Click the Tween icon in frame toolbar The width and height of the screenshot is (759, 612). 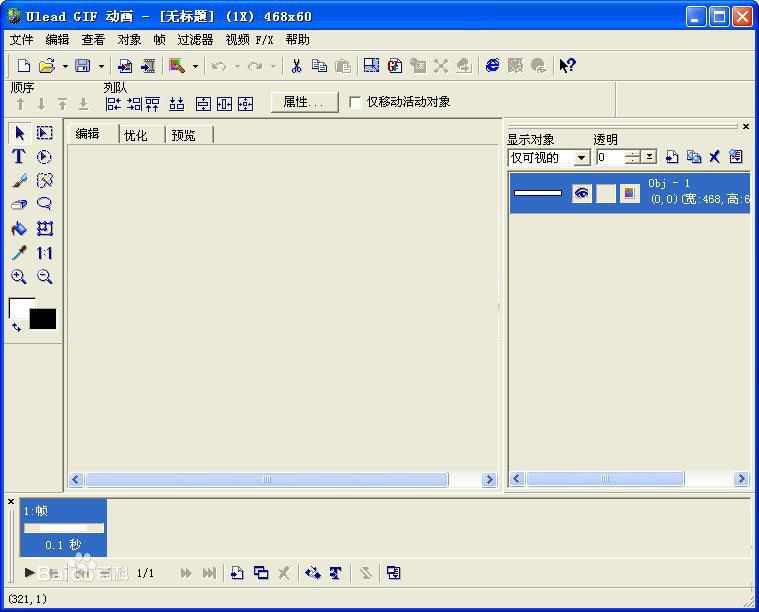313,573
